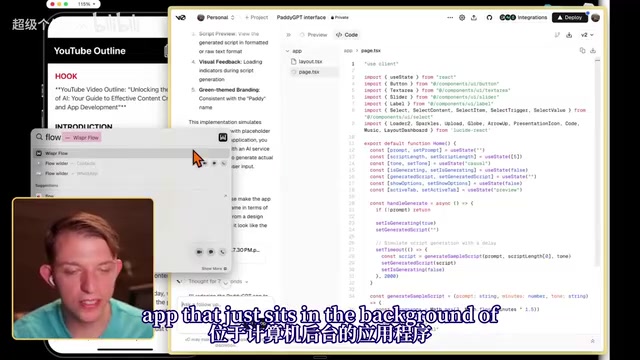Image resolution: width=640 pixels, height=360 pixels.
Task: Open the three-dot more options menu
Action: coord(450,18)
